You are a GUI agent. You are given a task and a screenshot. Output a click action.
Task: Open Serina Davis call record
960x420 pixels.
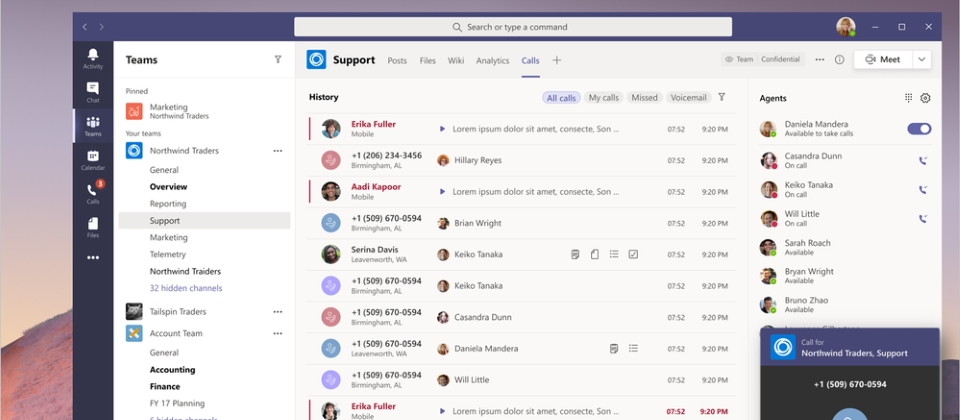tap(522, 254)
